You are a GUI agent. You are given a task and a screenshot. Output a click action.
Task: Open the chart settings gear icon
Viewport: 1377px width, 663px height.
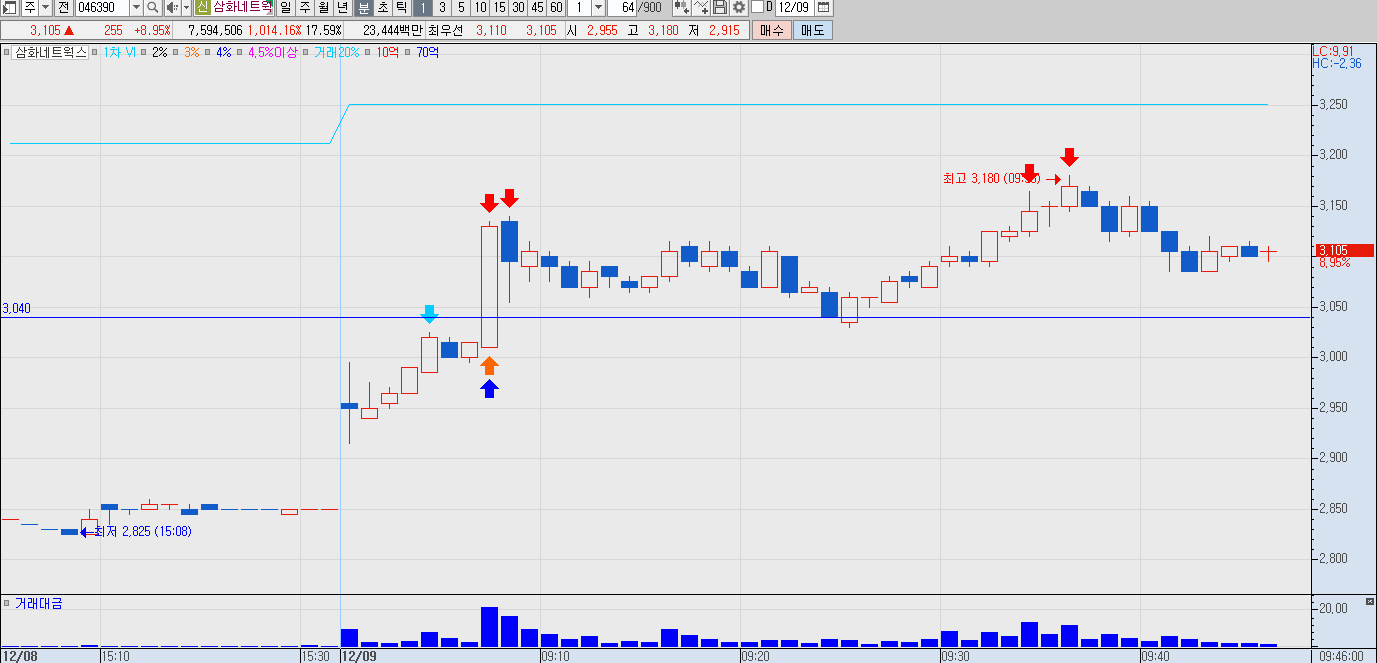pyautogui.click(x=739, y=7)
